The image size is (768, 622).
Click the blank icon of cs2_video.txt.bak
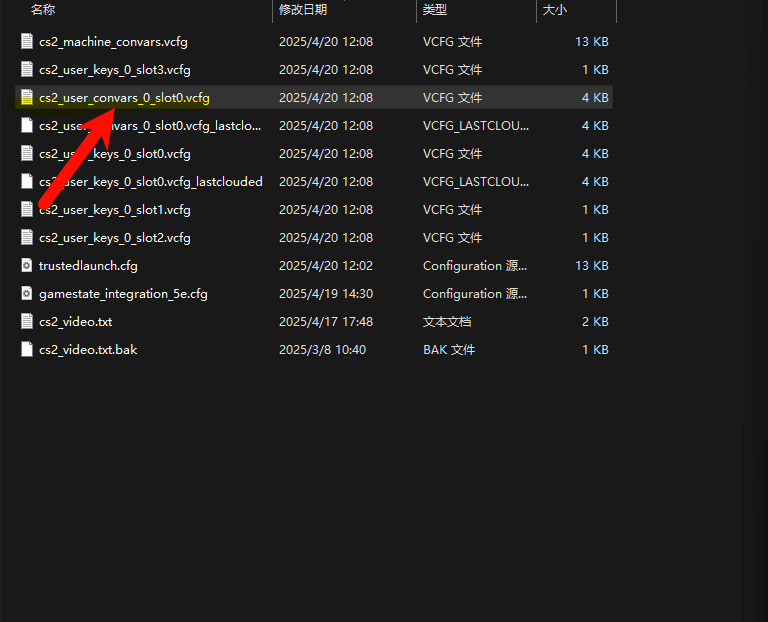coord(27,349)
